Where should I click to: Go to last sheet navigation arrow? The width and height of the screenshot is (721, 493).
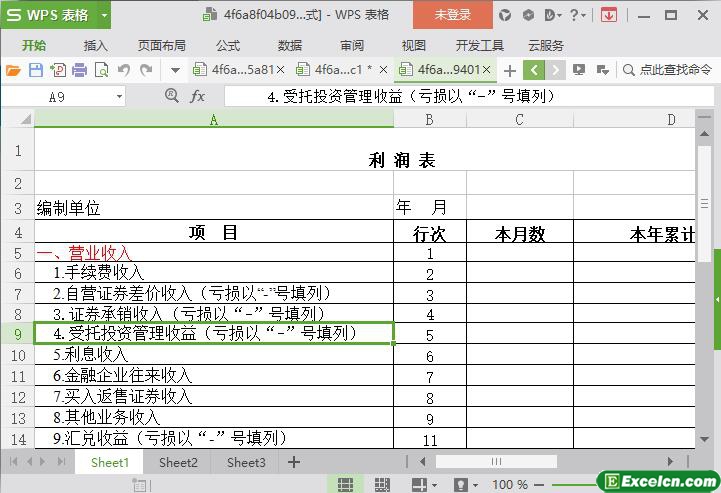(61, 461)
